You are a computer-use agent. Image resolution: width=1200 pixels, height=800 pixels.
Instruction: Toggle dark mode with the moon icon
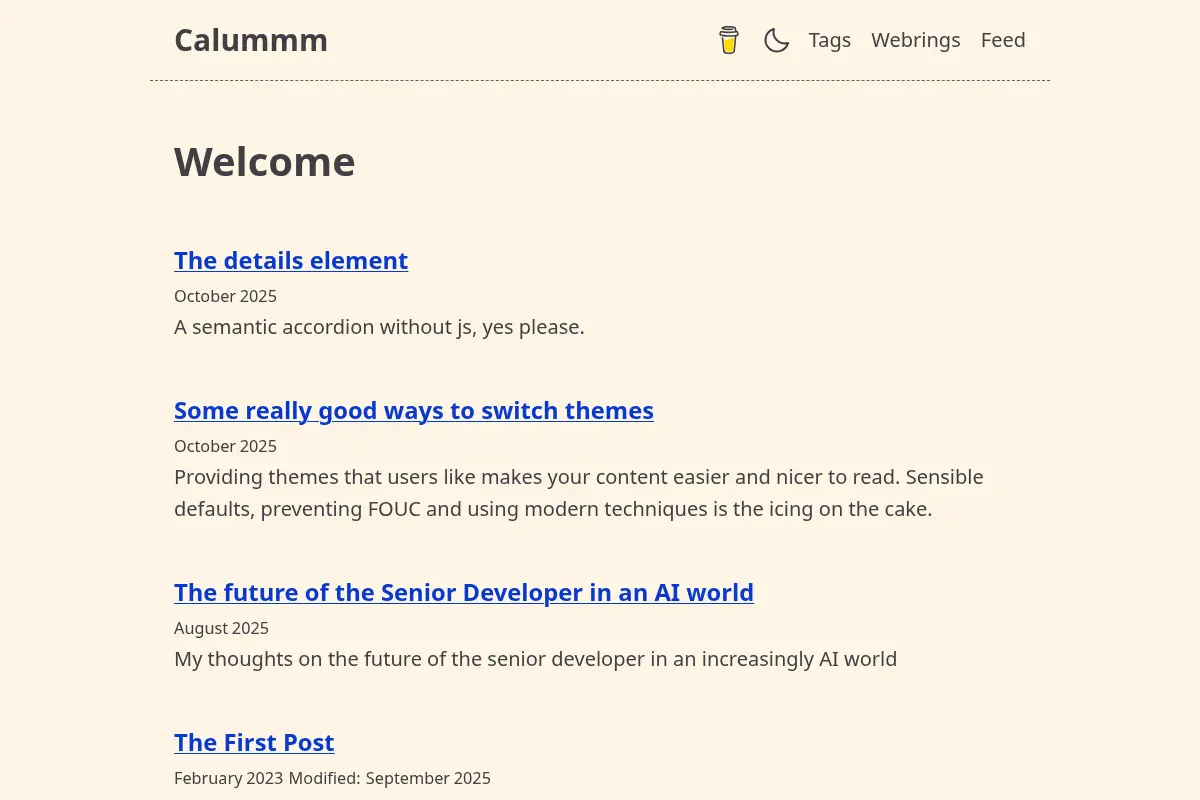tap(777, 40)
